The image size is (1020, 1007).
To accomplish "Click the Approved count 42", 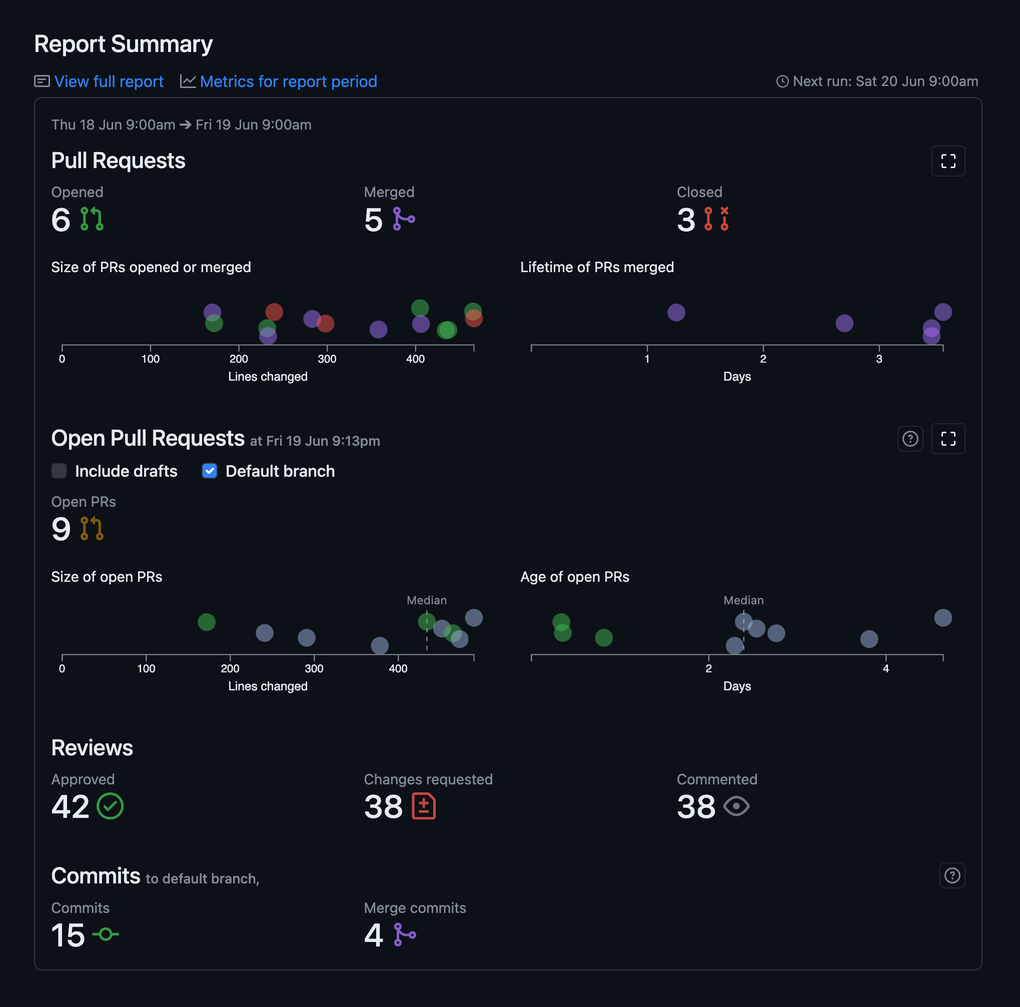I will (x=70, y=807).
